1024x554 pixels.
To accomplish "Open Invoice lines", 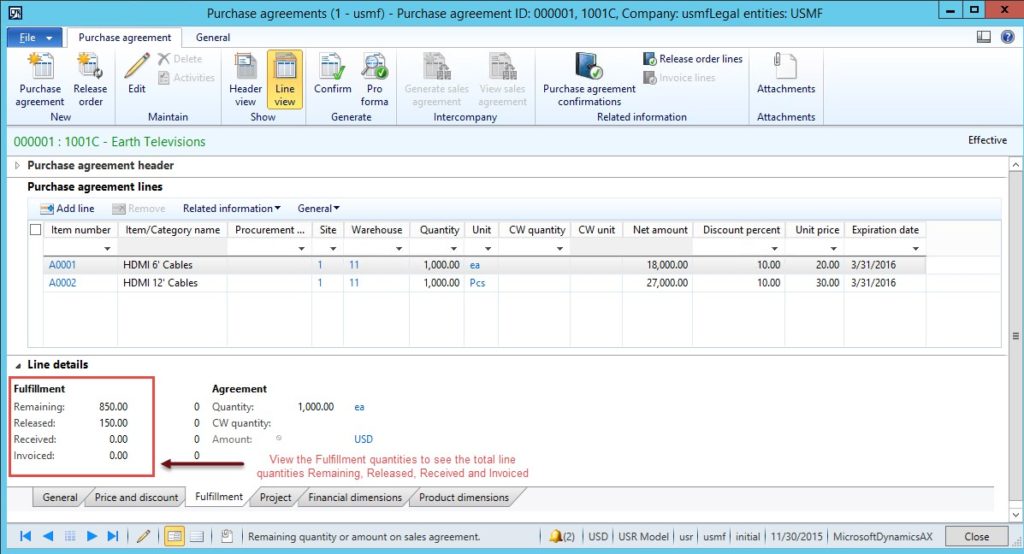I will tap(679, 78).
